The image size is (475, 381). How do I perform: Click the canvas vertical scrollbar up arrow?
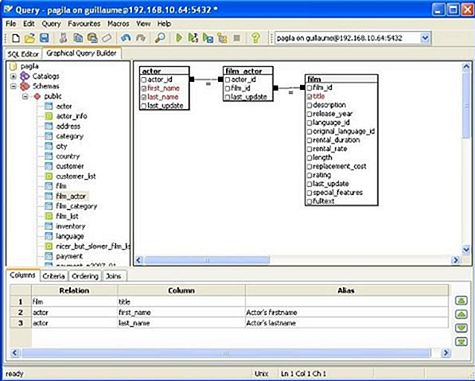pos(466,67)
